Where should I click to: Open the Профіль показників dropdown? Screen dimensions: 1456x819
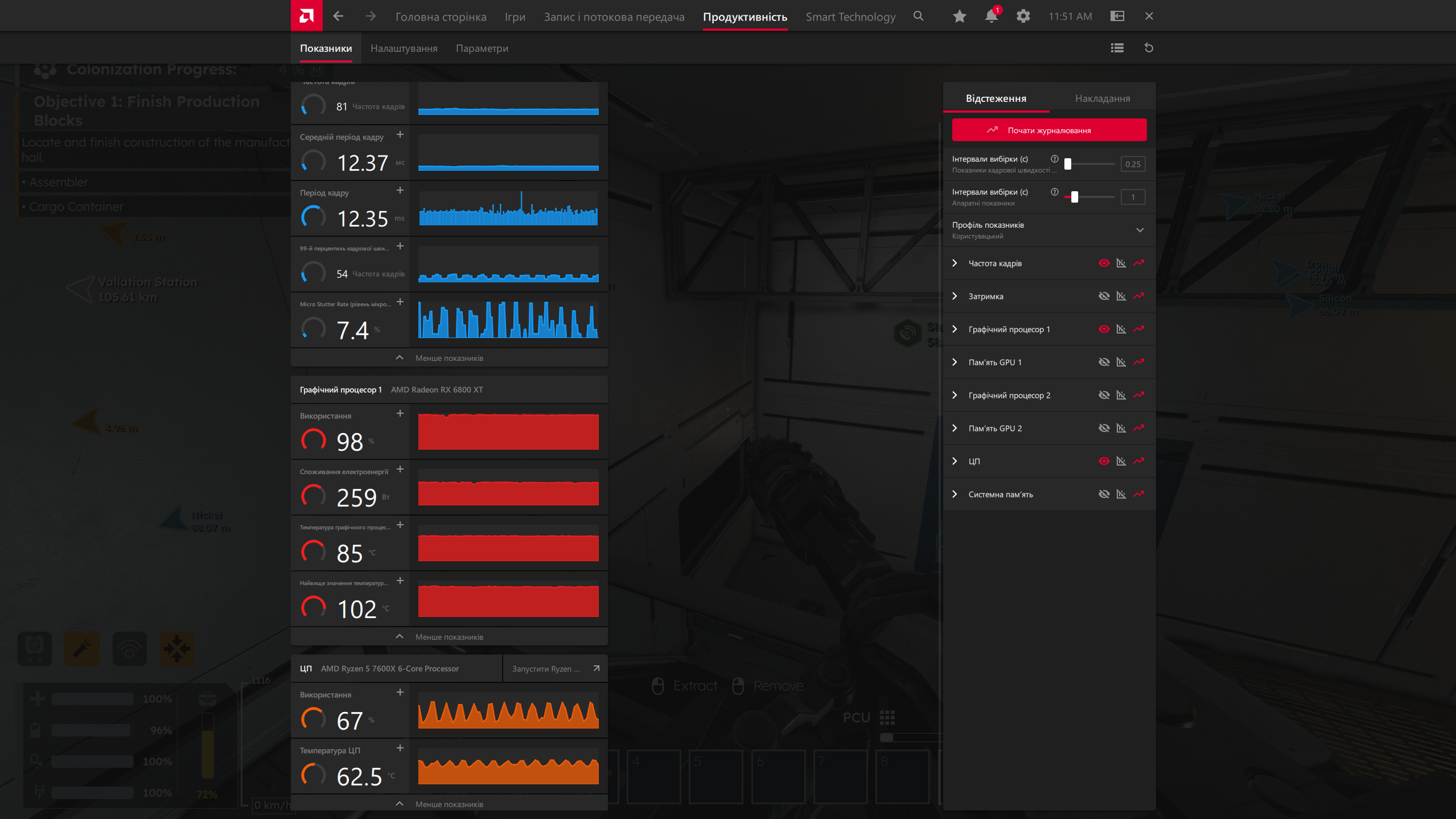[1140, 230]
